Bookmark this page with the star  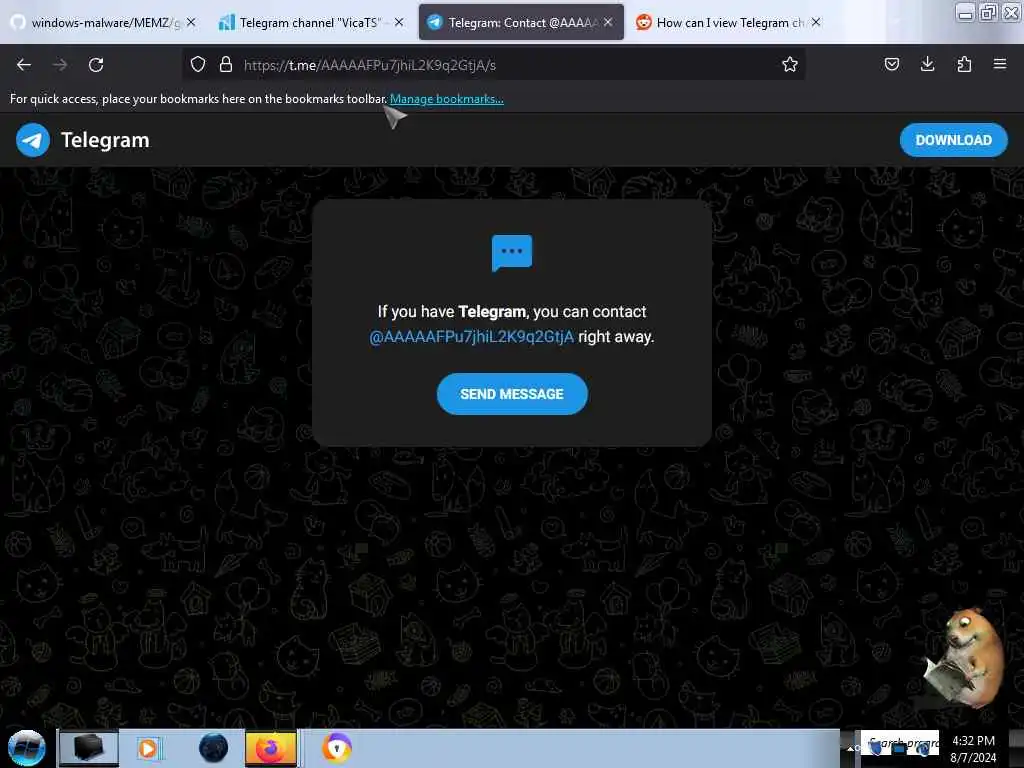pyautogui.click(x=790, y=65)
